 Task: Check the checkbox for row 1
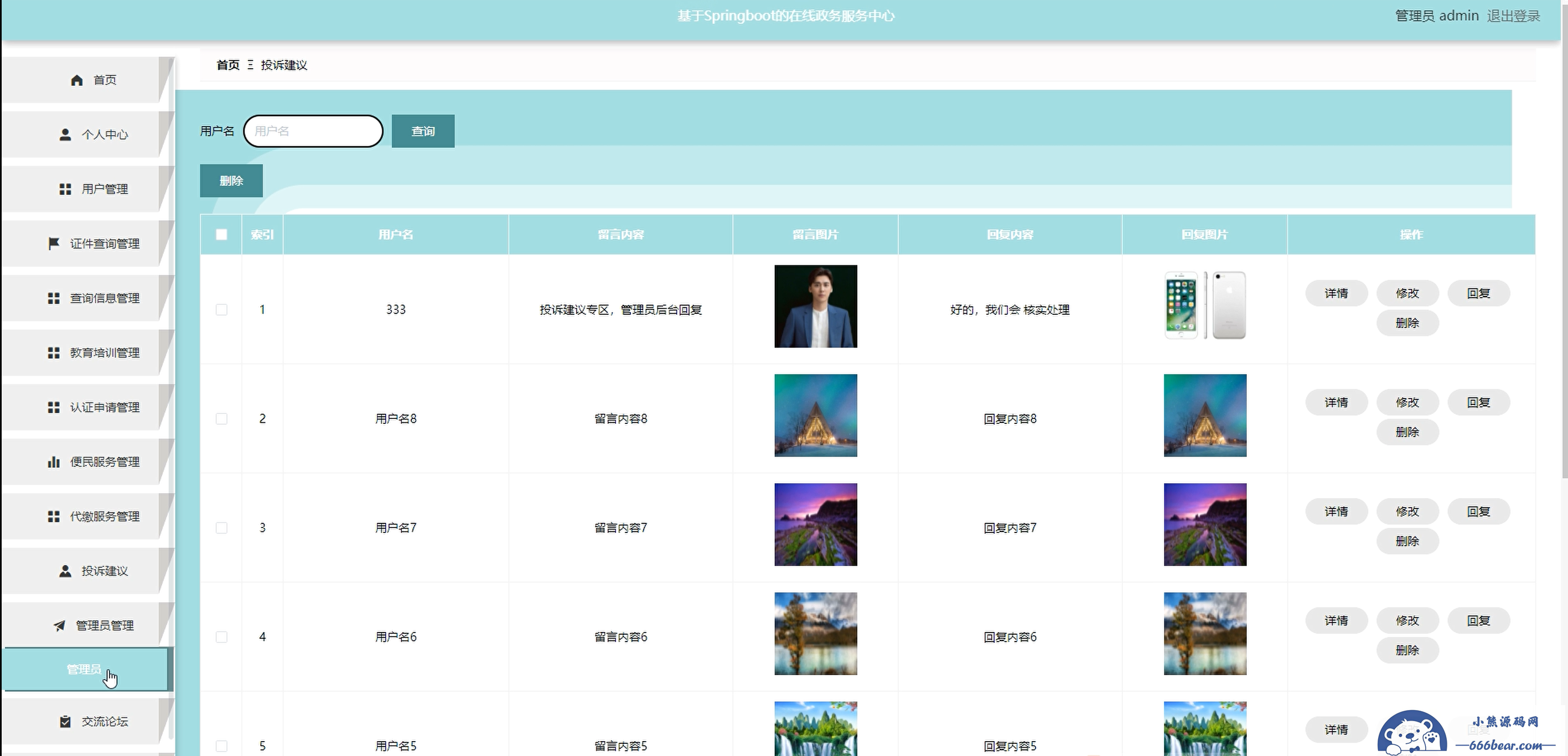[x=221, y=310]
